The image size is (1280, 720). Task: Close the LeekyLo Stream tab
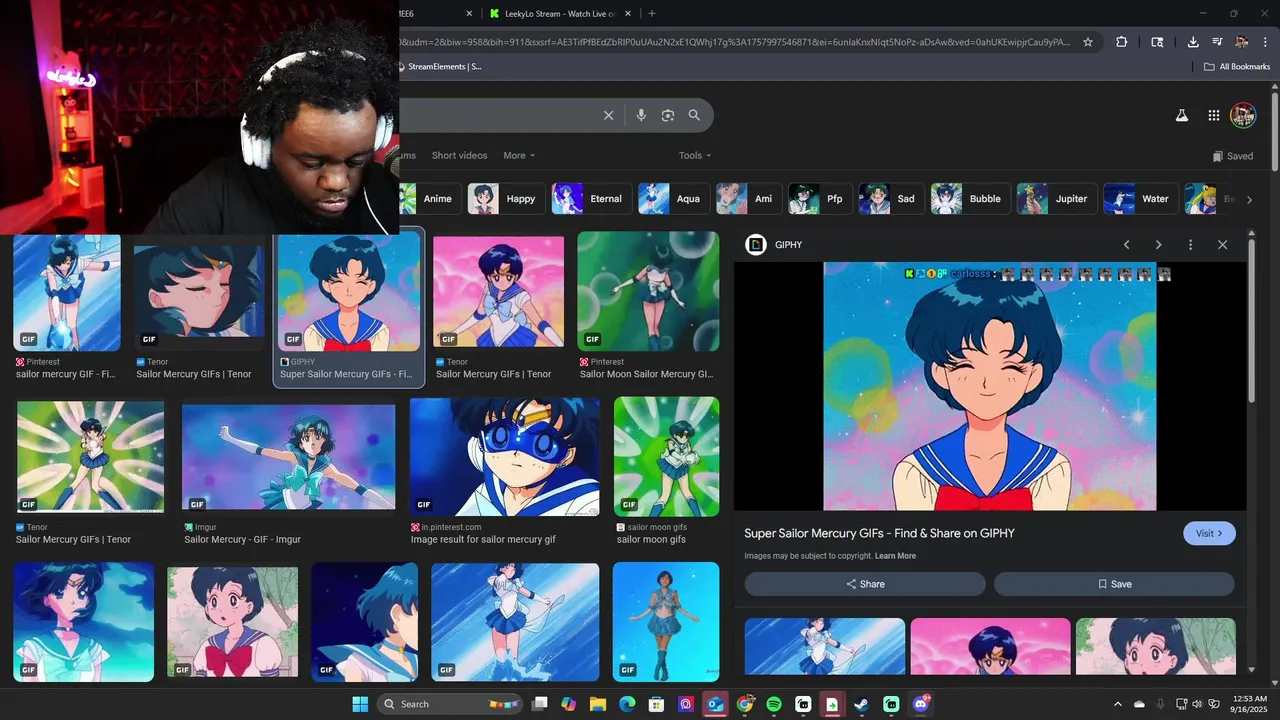coord(628,13)
